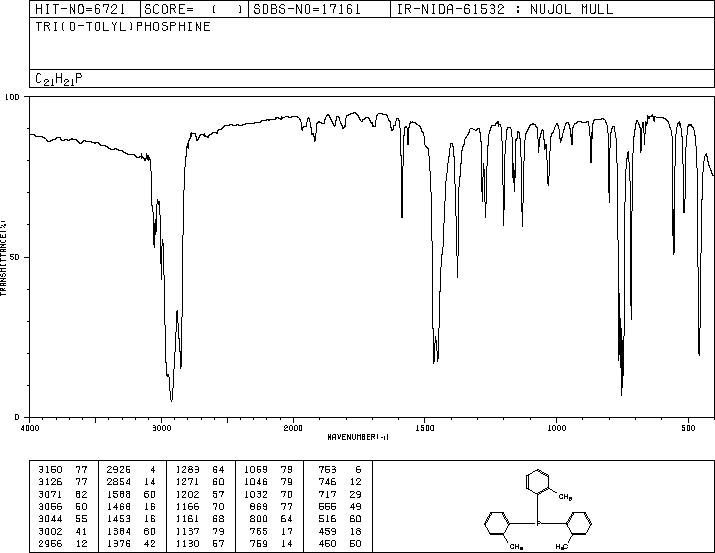Click the 1000 wavenumber axis label
The width and height of the screenshot is (715, 553).
[x=556, y=428]
